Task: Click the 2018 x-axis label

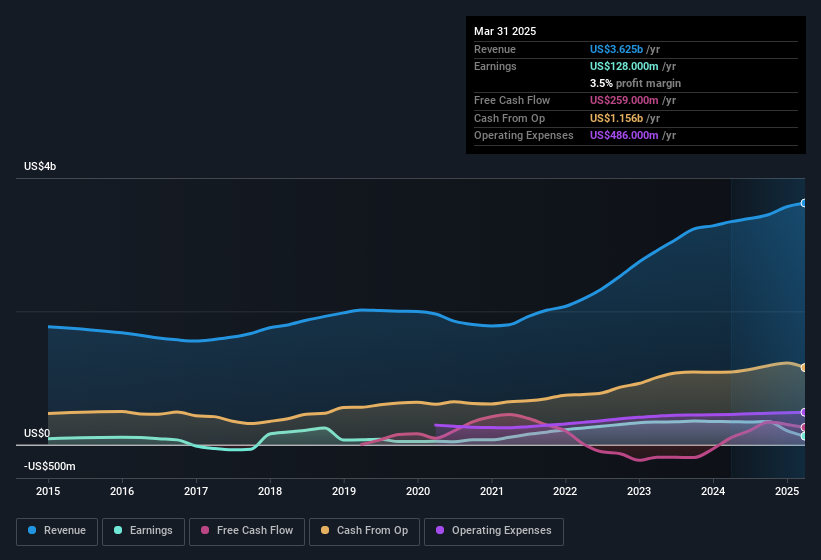Action: [270, 491]
